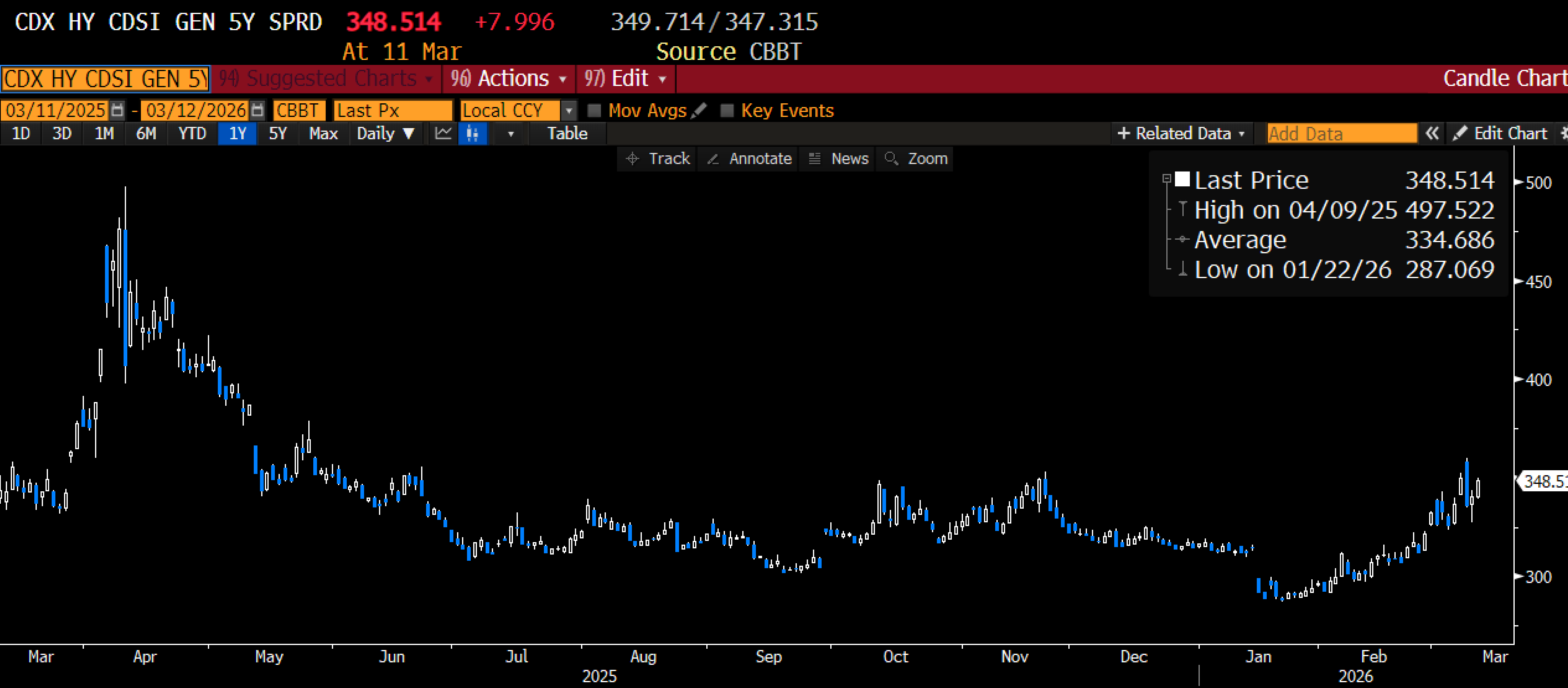Click the double-chevron collapse icon
This screenshot has height=688, width=1568.
(x=1432, y=133)
